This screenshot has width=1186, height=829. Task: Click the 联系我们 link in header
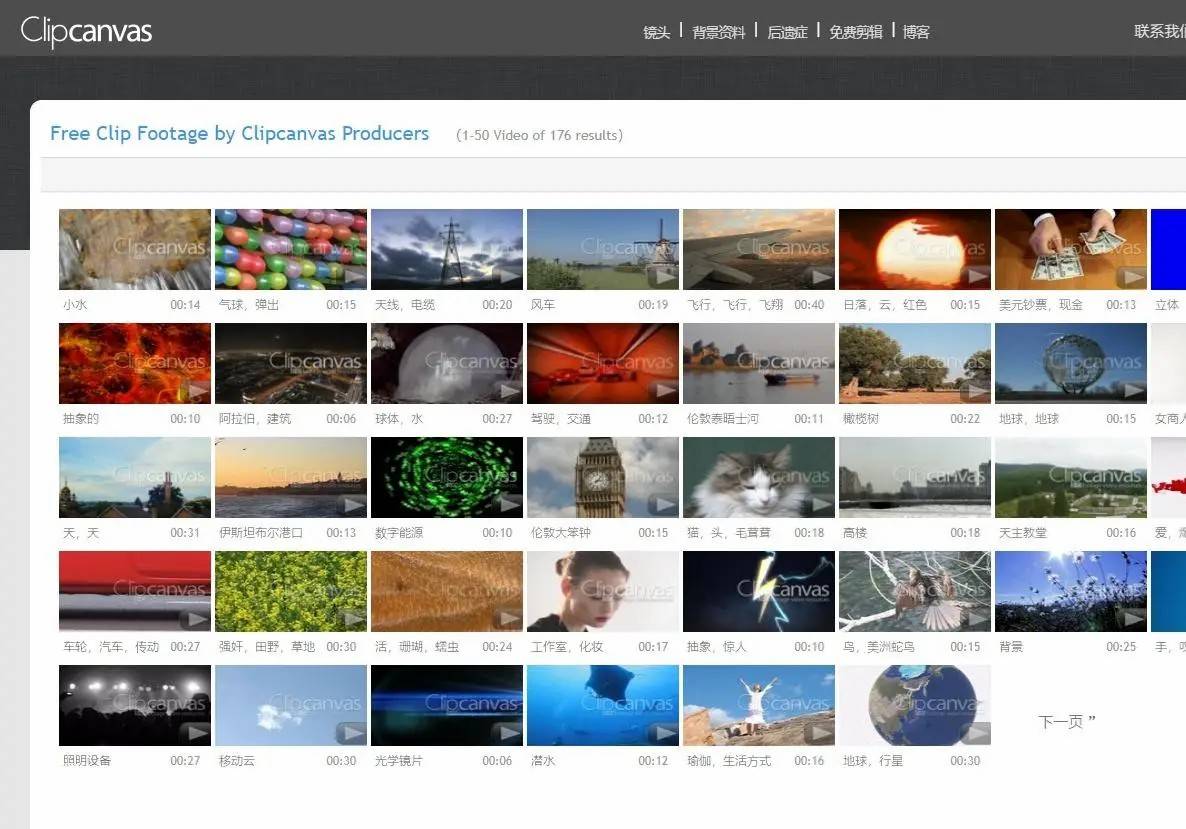[1159, 31]
